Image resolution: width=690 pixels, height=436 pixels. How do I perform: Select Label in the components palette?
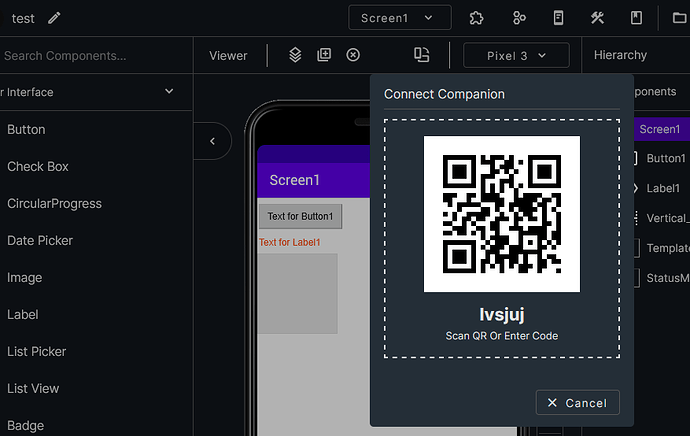pos(23,315)
